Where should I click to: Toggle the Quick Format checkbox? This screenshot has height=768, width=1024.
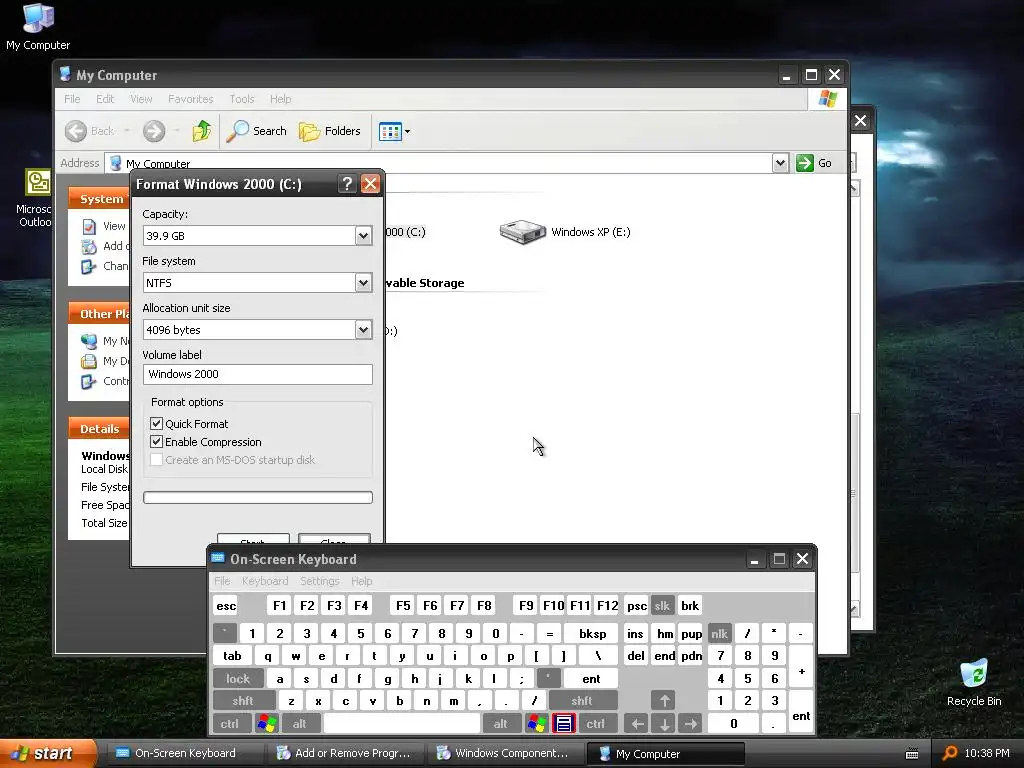(x=157, y=423)
